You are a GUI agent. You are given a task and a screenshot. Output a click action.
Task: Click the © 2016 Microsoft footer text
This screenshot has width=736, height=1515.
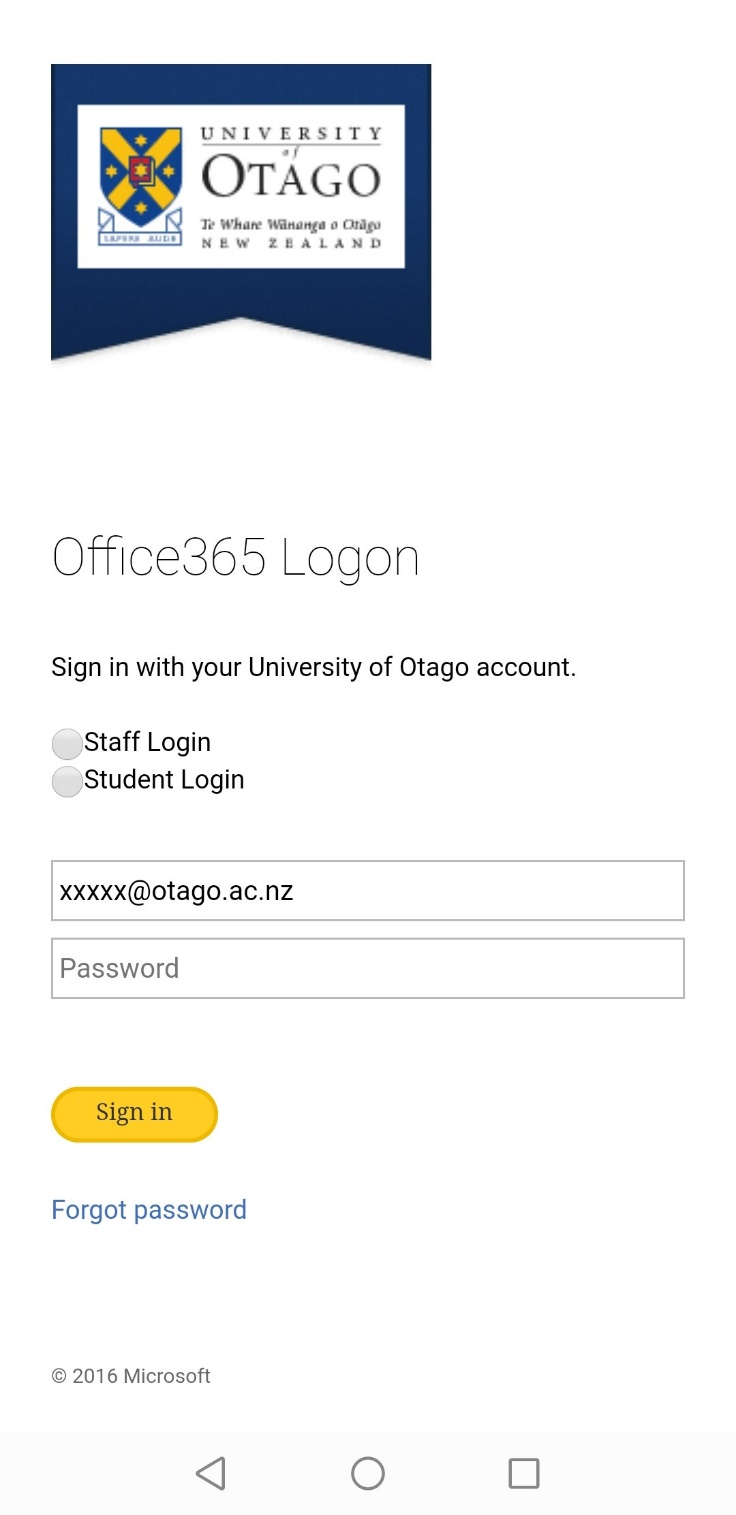pyautogui.click(x=131, y=1376)
